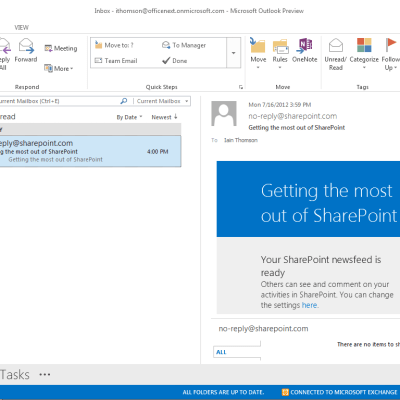The height and width of the screenshot is (400, 400).
Task: Switch to the Unread filter
Action: point(8,117)
